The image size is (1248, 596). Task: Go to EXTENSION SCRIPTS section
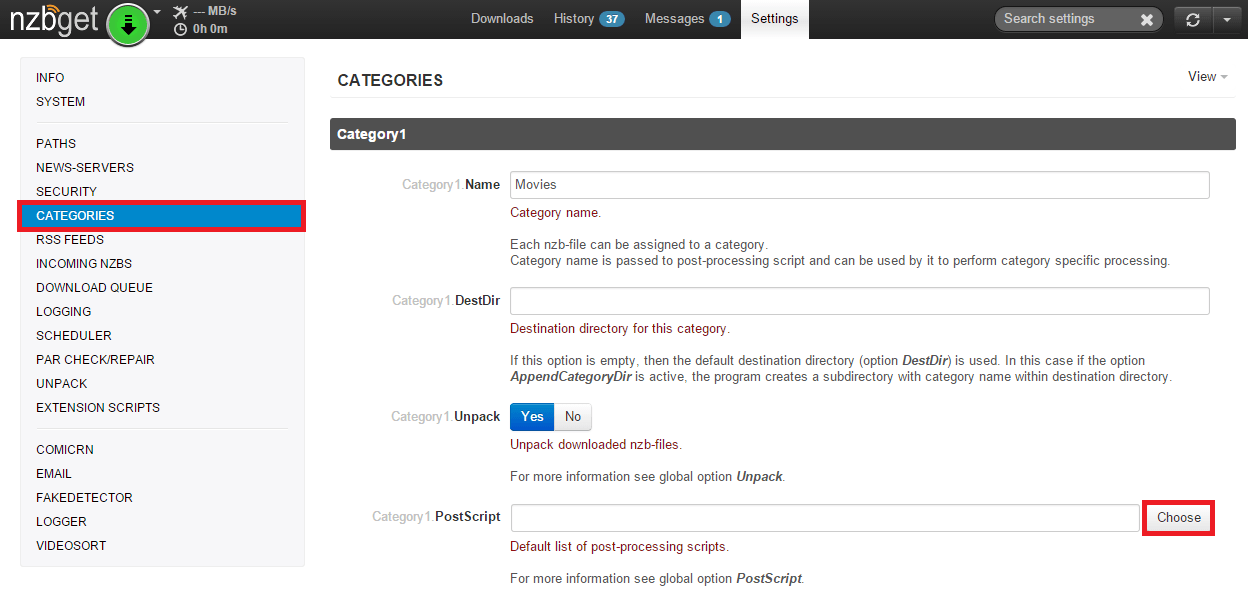click(x=98, y=408)
